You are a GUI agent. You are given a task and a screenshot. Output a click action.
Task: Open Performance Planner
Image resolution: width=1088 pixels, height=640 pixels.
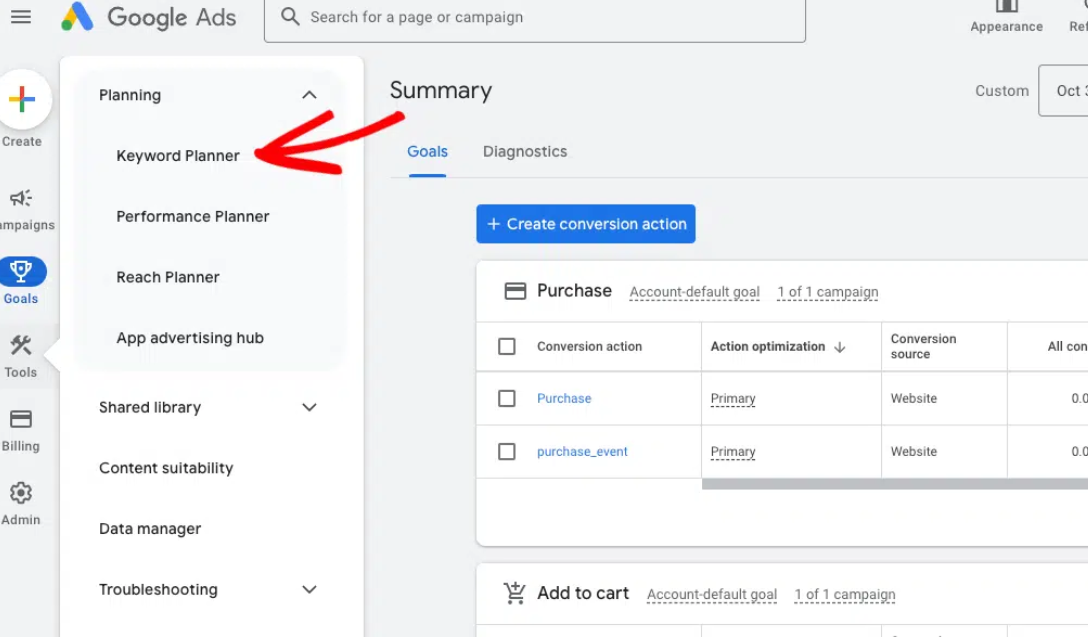coord(193,217)
